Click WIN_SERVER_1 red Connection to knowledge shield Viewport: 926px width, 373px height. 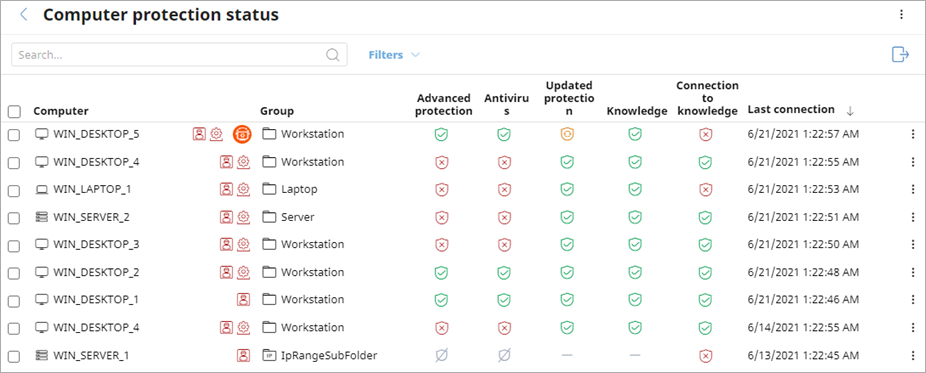(705, 355)
